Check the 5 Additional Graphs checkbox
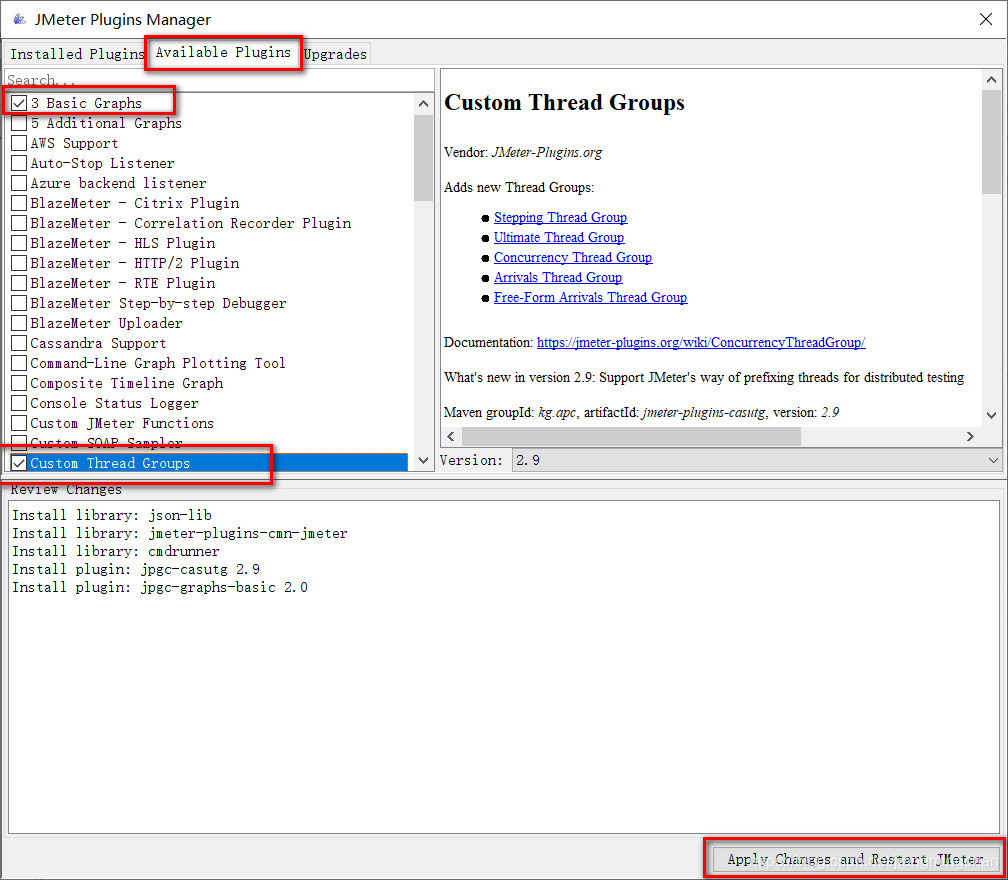This screenshot has width=1008, height=880. 19,123
